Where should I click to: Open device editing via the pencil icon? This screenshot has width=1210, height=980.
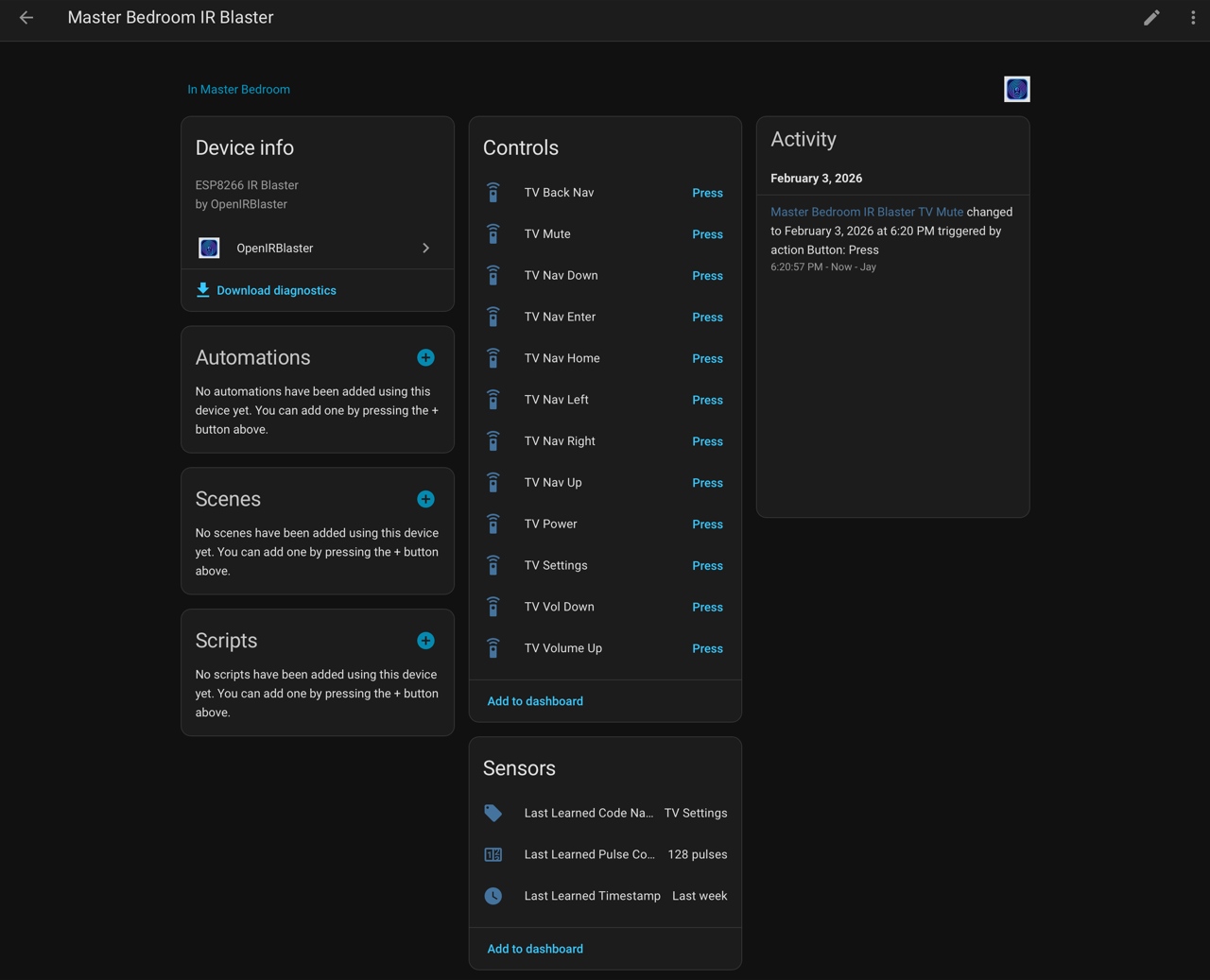point(1151,18)
